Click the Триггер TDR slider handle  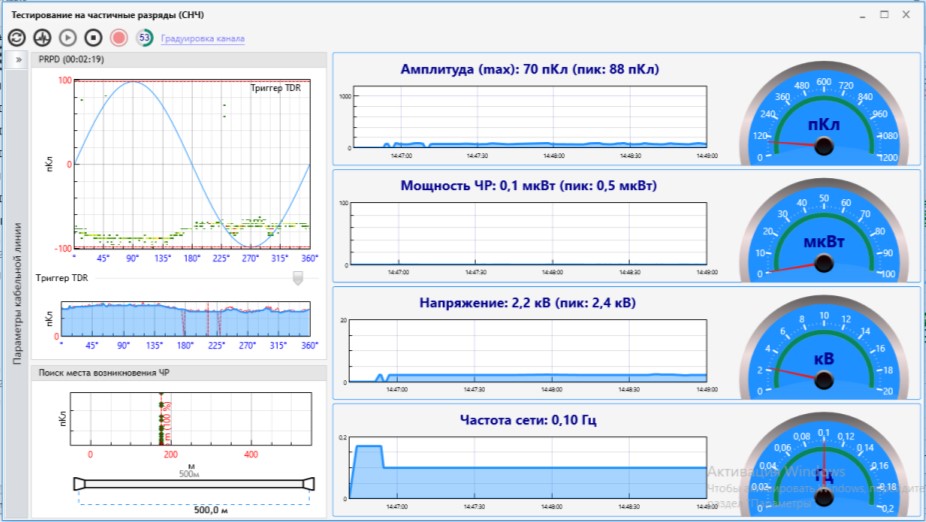tap(297, 279)
